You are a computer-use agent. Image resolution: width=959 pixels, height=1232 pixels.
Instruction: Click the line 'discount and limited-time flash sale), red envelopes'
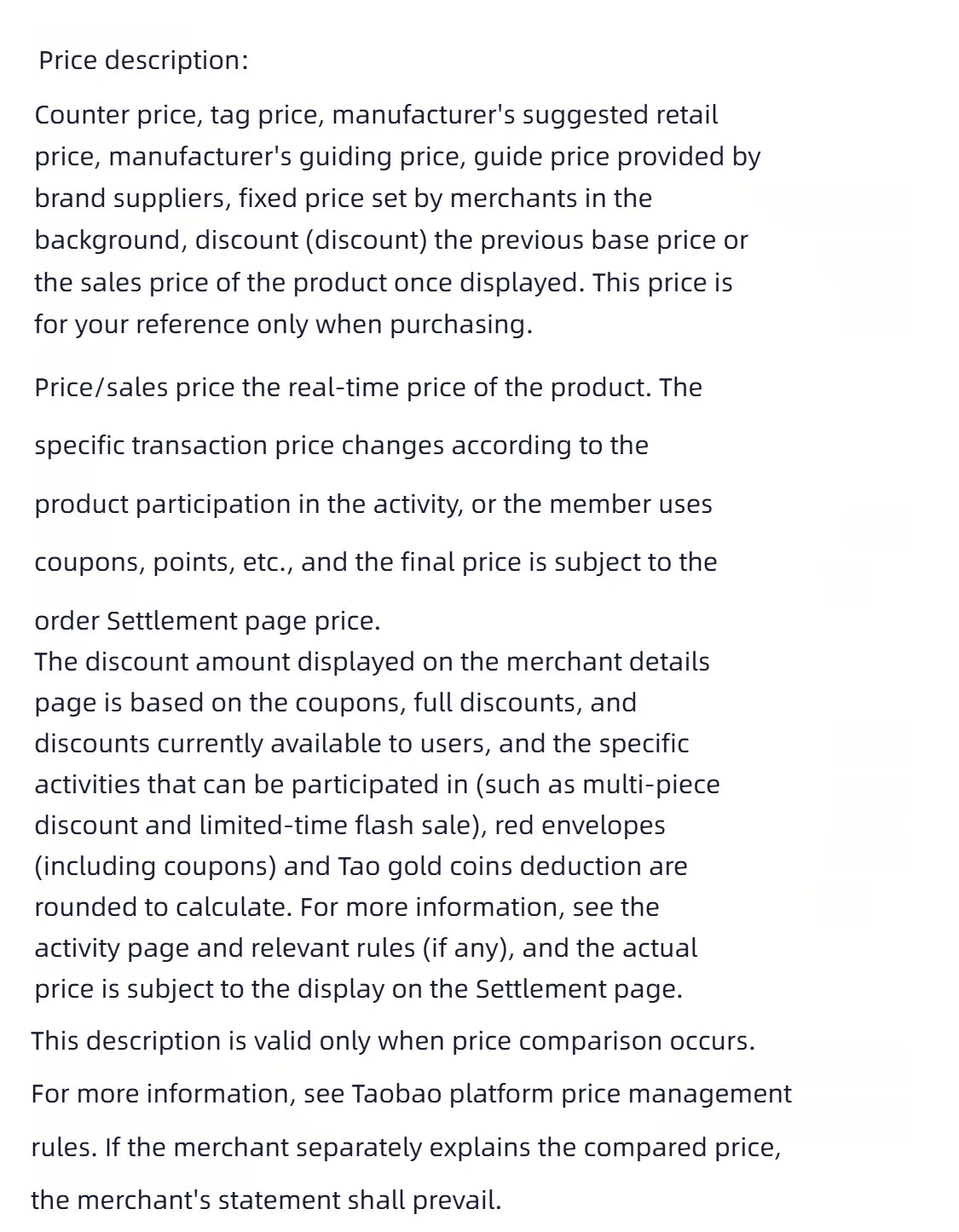(x=350, y=826)
